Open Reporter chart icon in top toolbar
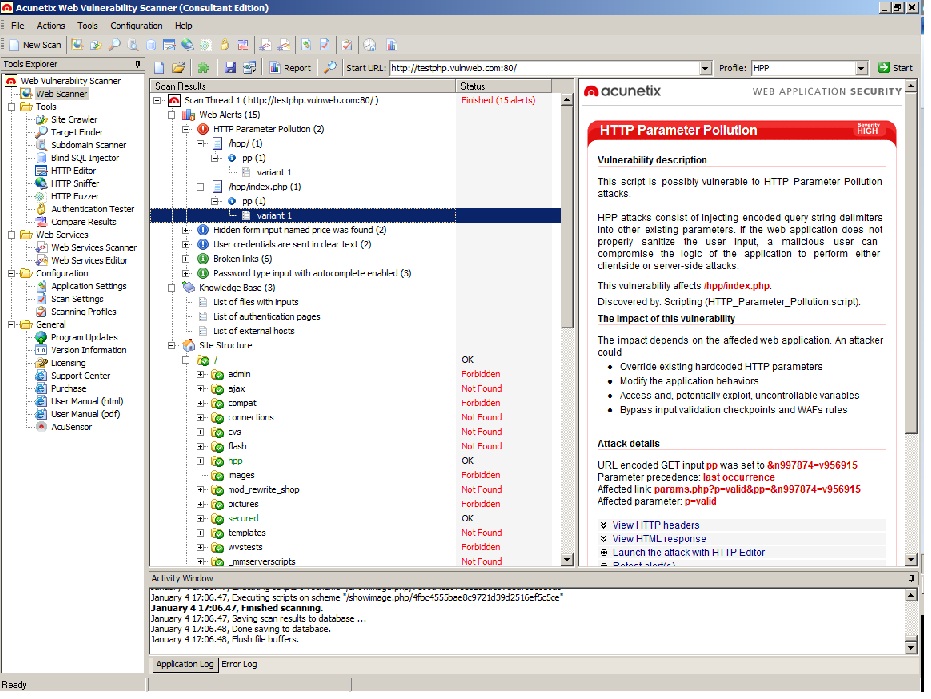 (391, 45)
